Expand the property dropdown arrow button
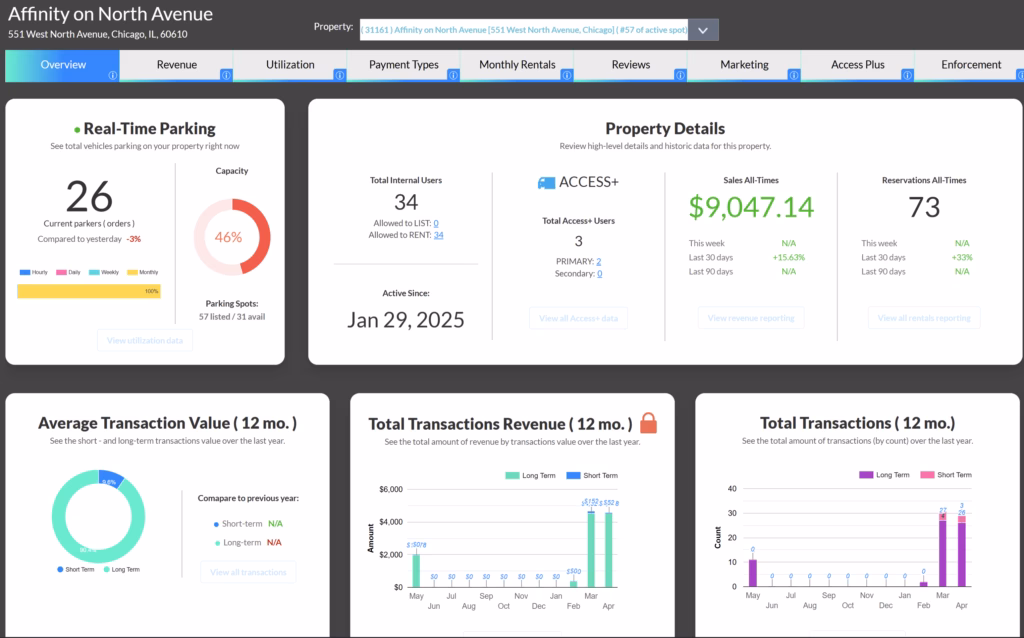The height and width of the screenshot is (638, 1024). click(702, 29)
